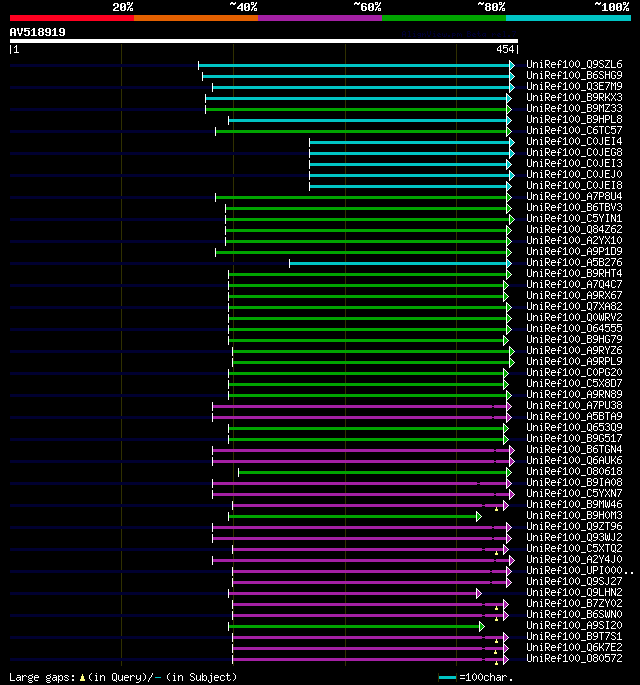Click the UniRef100_Q9SJ27 label
The image size is (640, 685).
(x=574, y=582)
